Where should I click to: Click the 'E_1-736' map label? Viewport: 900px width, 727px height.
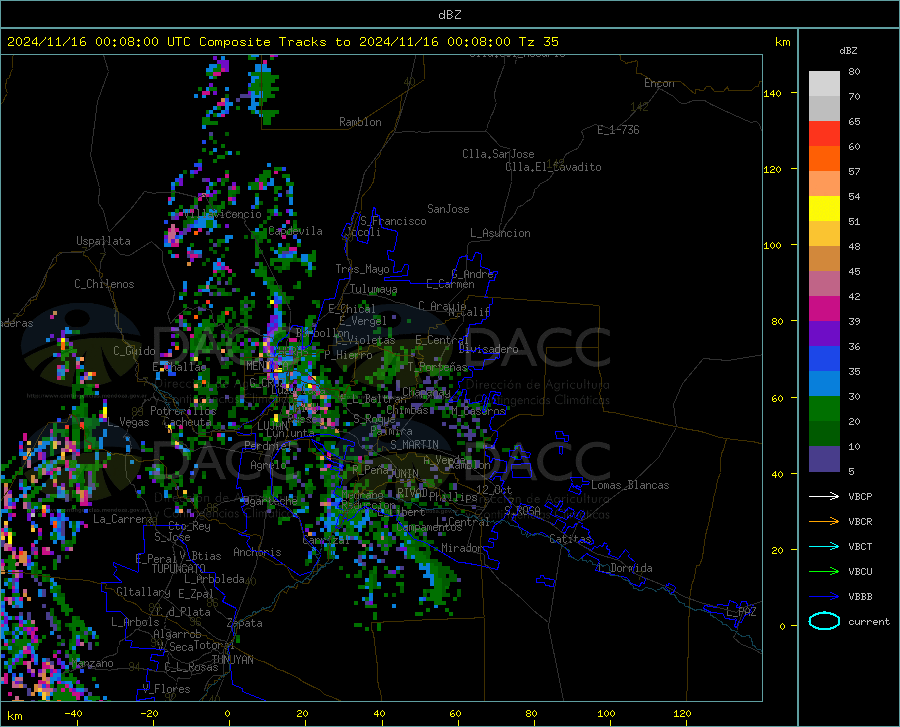tap(618, 130)
